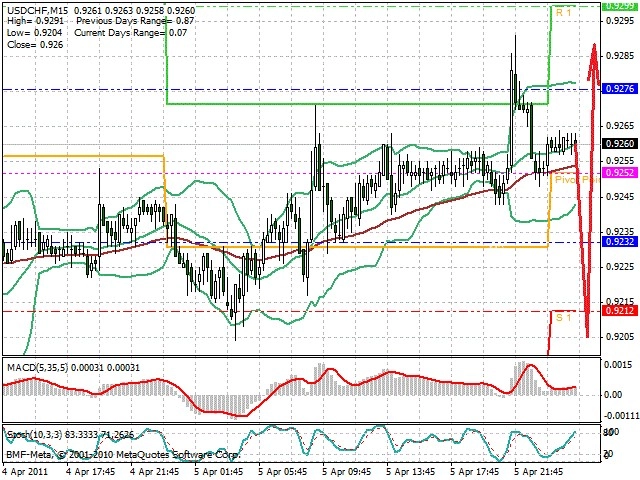
Task: Click the green 0.9299 price label at top
Action: coord(620,5)
